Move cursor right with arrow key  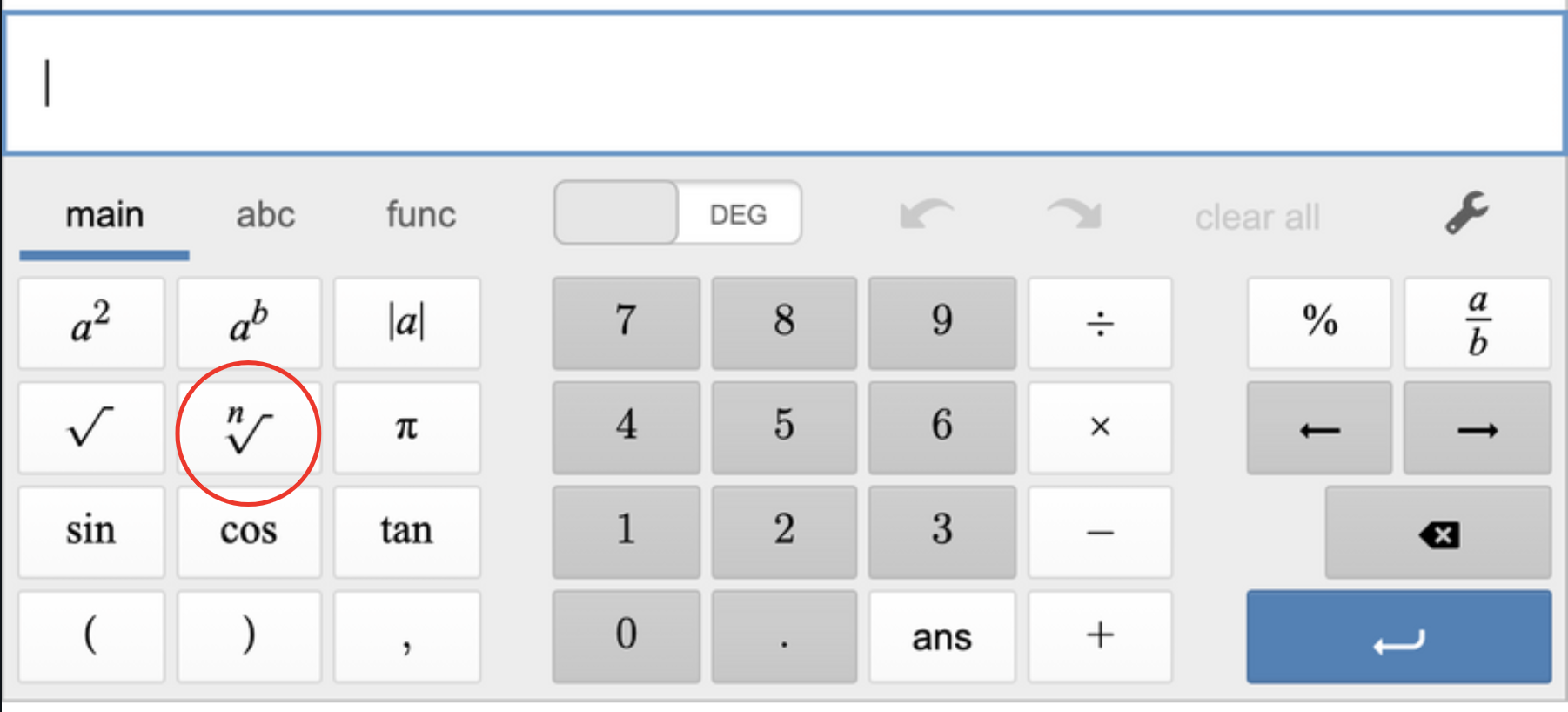1477,428
